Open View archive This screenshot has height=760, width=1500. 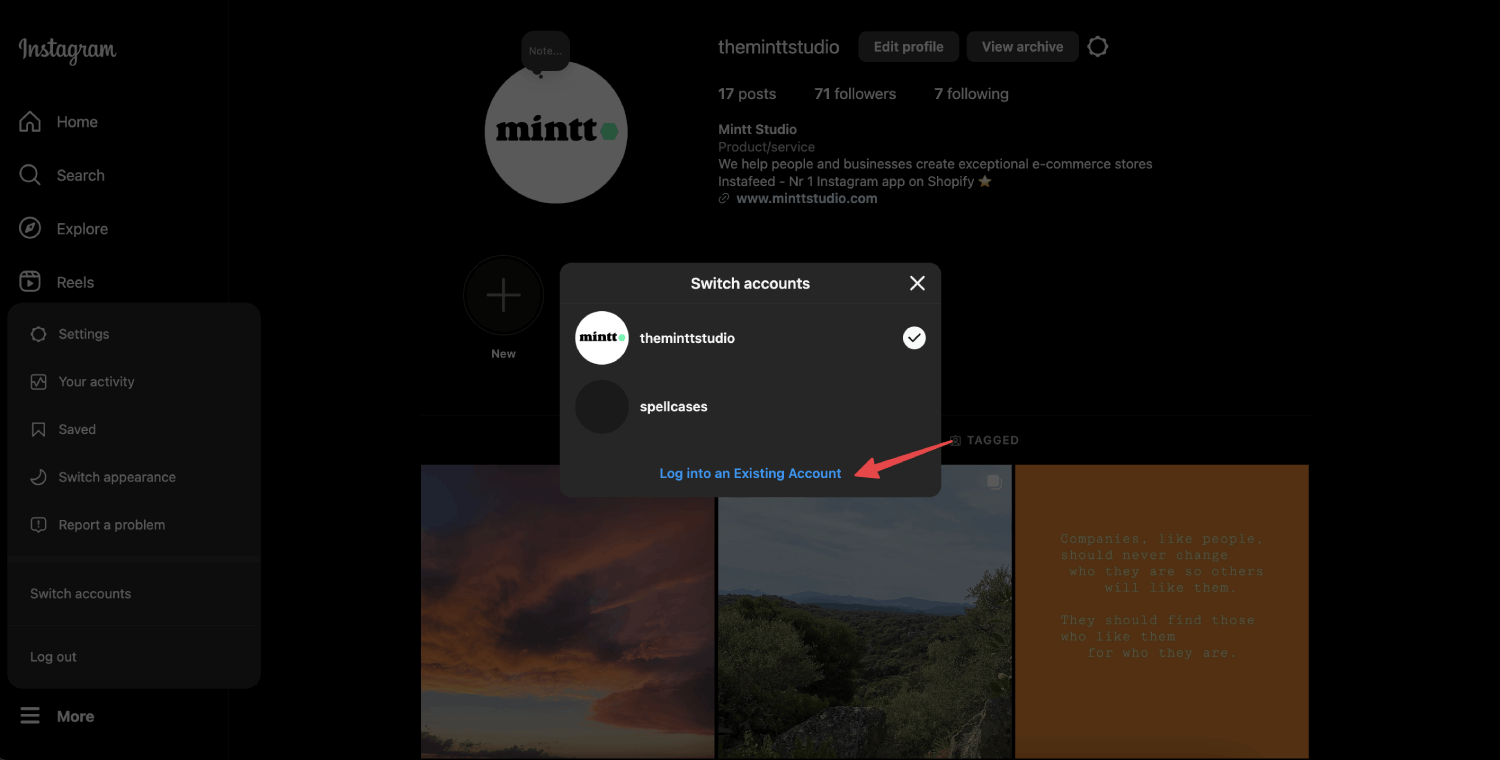[1022, 46]
